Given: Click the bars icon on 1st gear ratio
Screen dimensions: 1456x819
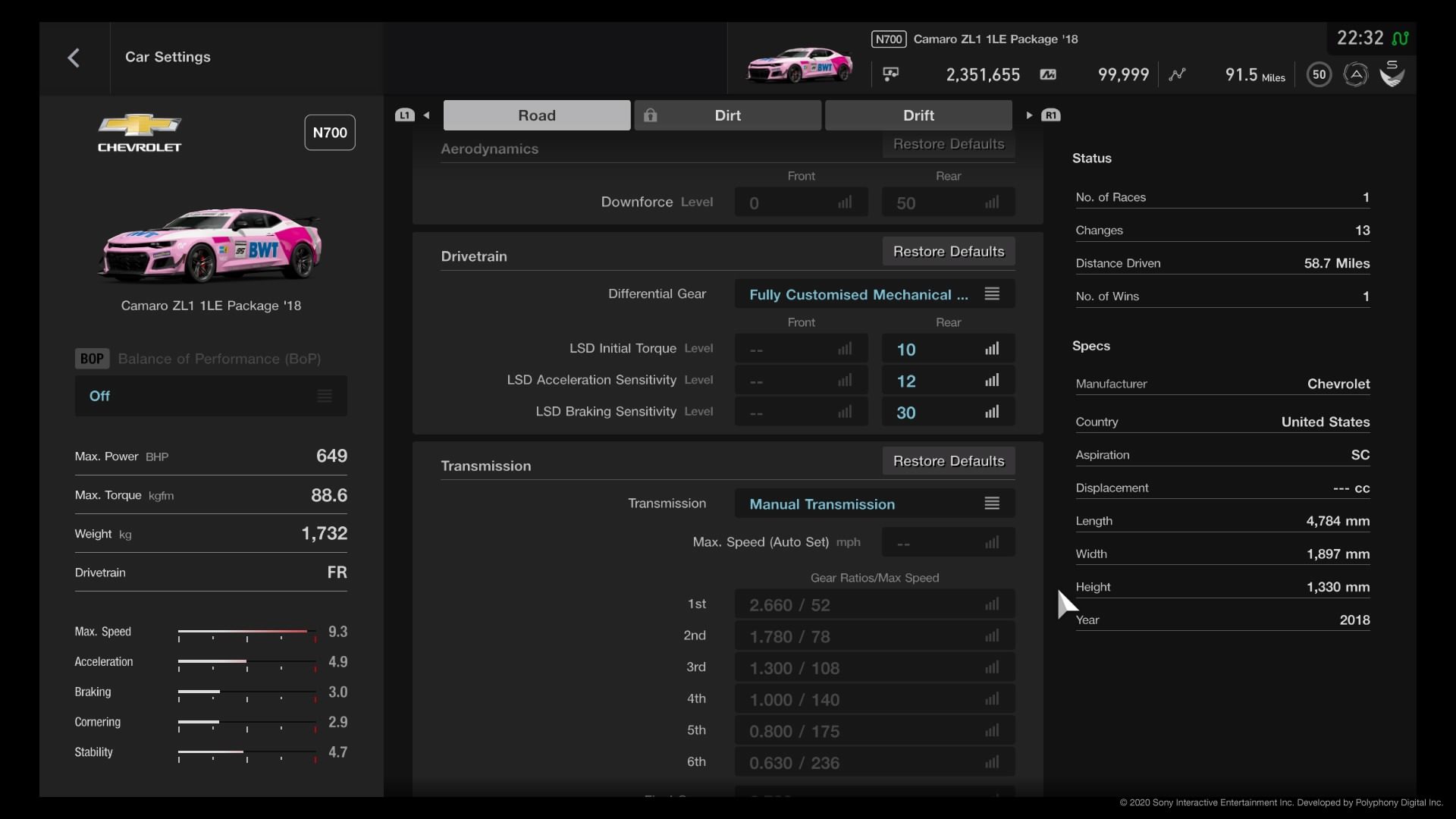Looking at the screenshot, I should [x=992, y=604].
